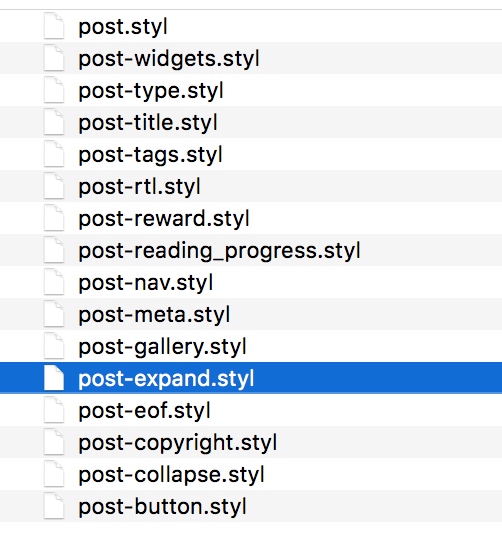Select the icon of highlighted post-expand.styl
The image size is (502, 550).
click(x=54, y=378)
